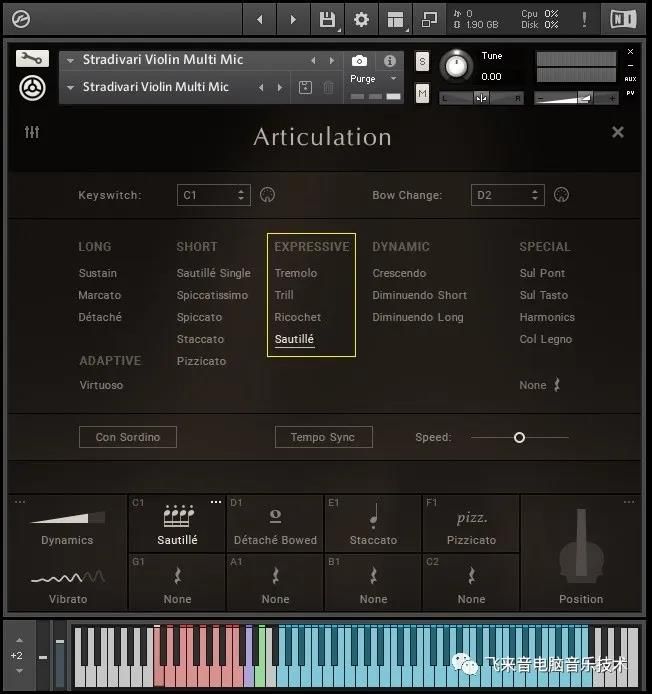Open the Kontakt logo menu
This screenshot has width=652, height=694.
tap(21, 19)
